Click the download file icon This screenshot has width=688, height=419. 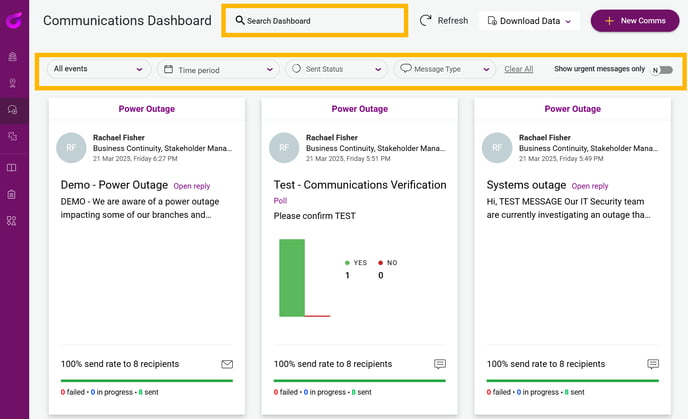tap(492, 21)
